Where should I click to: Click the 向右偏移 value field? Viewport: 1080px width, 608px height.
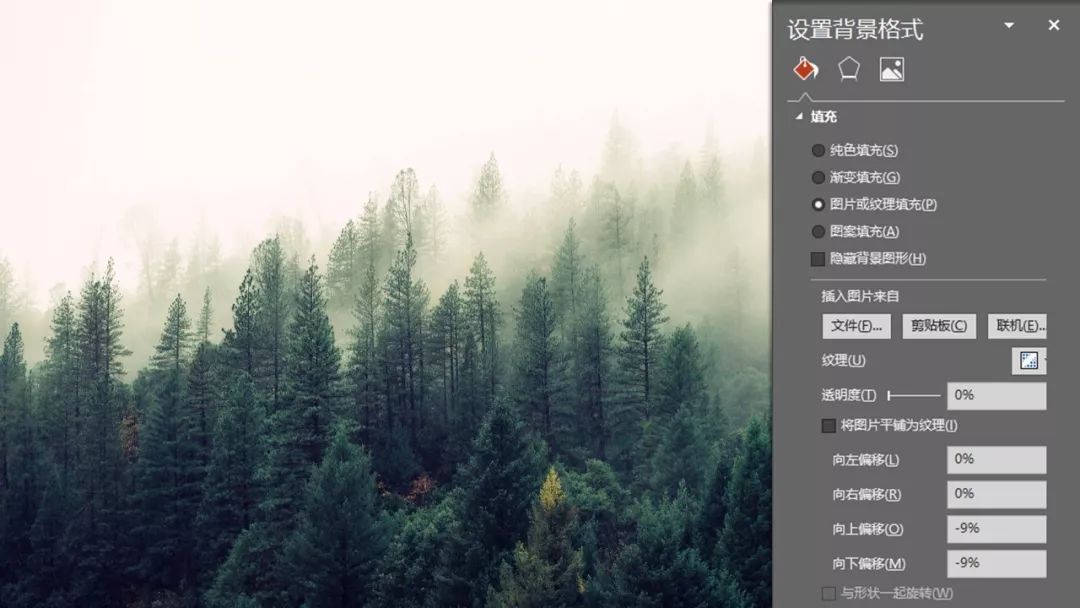tap(997, 494)
